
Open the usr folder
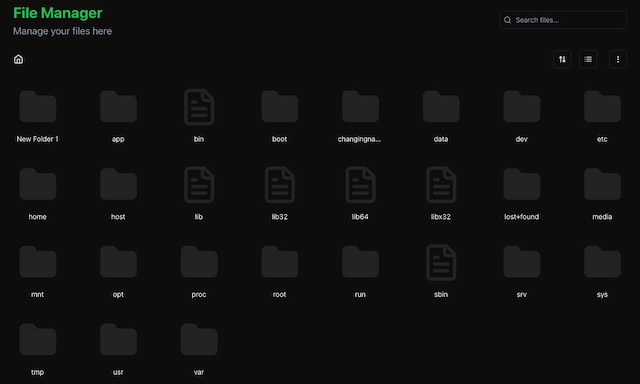[118, 340]
